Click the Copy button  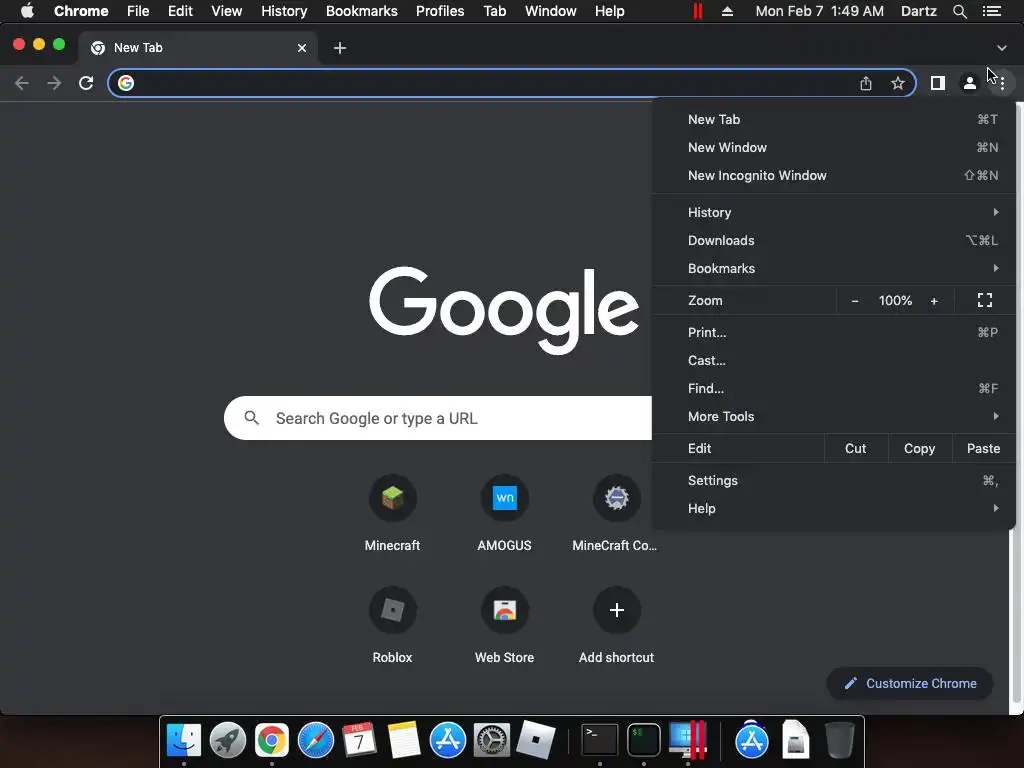click(920, 449)
